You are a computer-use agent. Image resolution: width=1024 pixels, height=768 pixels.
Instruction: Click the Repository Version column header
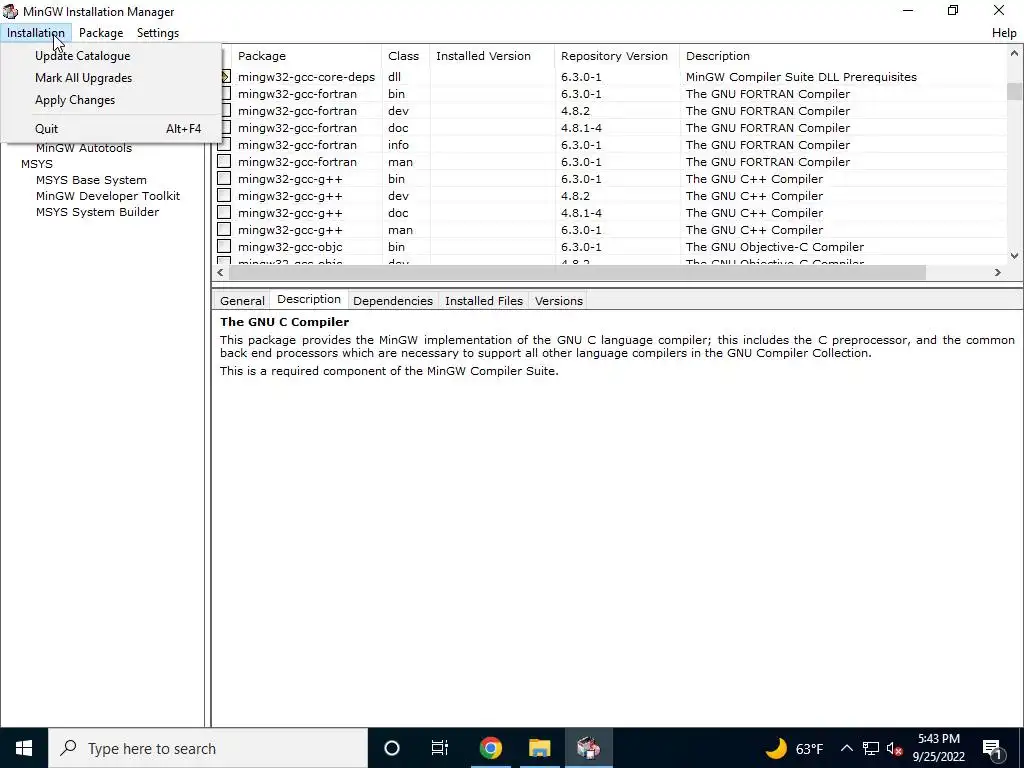616,56
